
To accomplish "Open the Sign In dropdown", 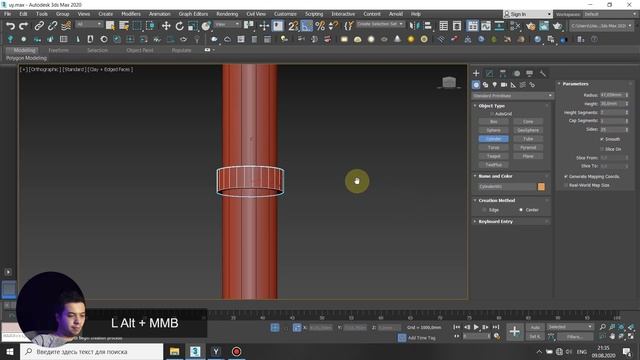I will click(527, 14).
